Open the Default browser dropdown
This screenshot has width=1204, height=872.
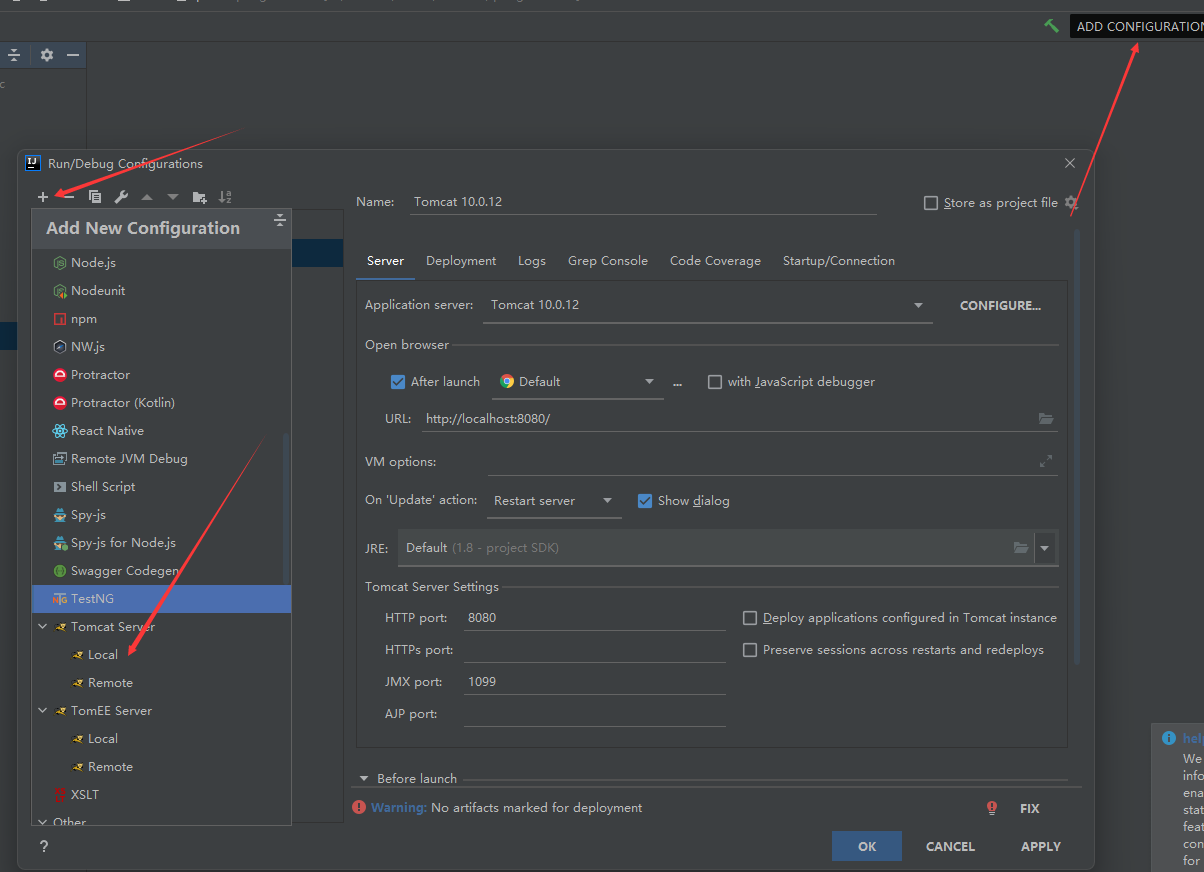[x=577, y=382]
